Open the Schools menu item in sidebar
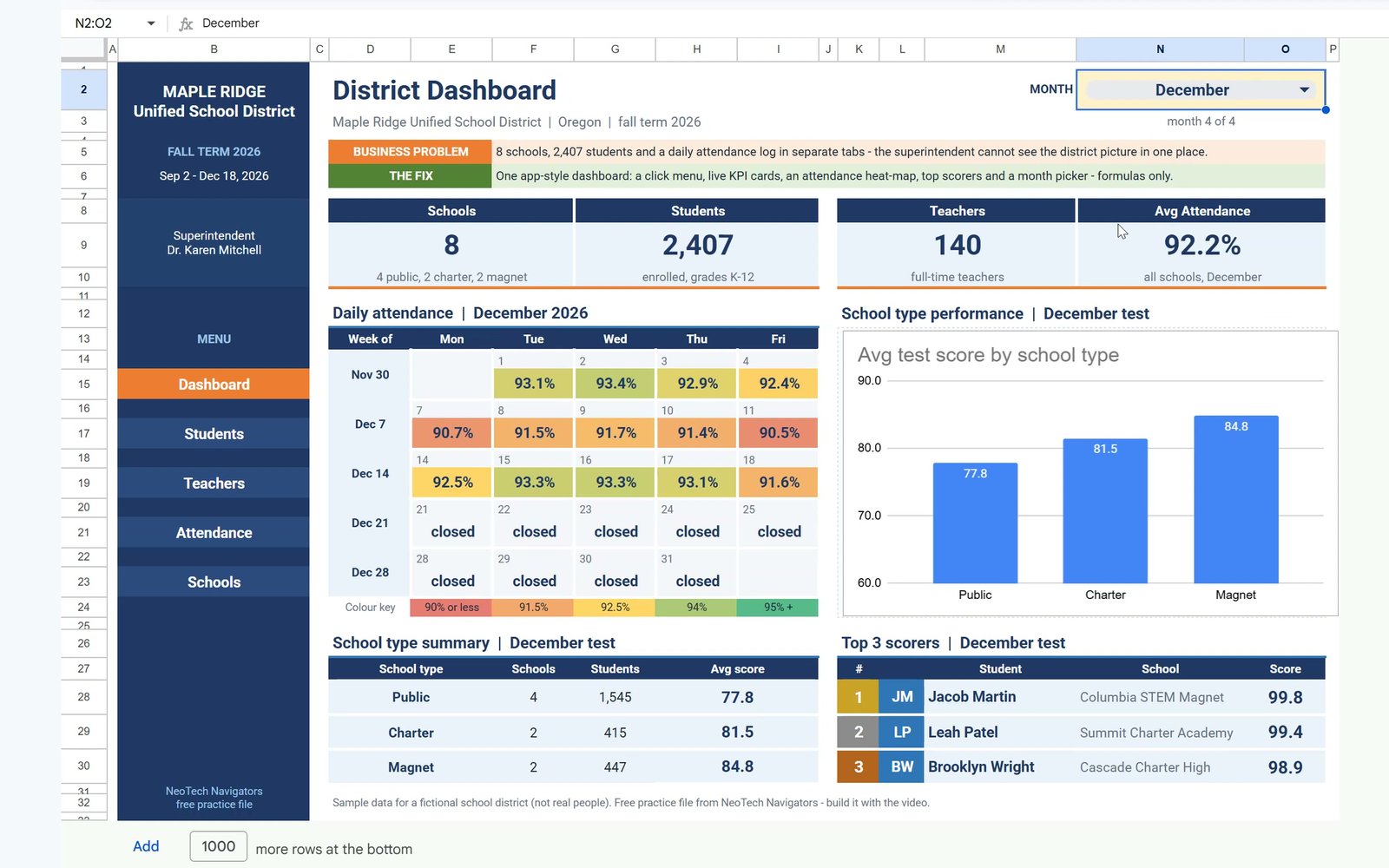1389x868 pixels. 214,582
